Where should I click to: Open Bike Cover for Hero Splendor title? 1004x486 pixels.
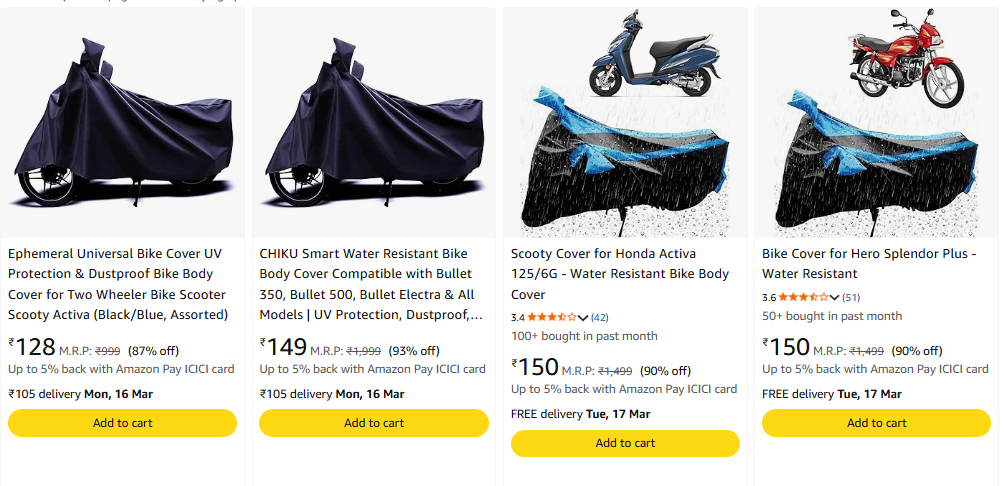coord(868,264)
